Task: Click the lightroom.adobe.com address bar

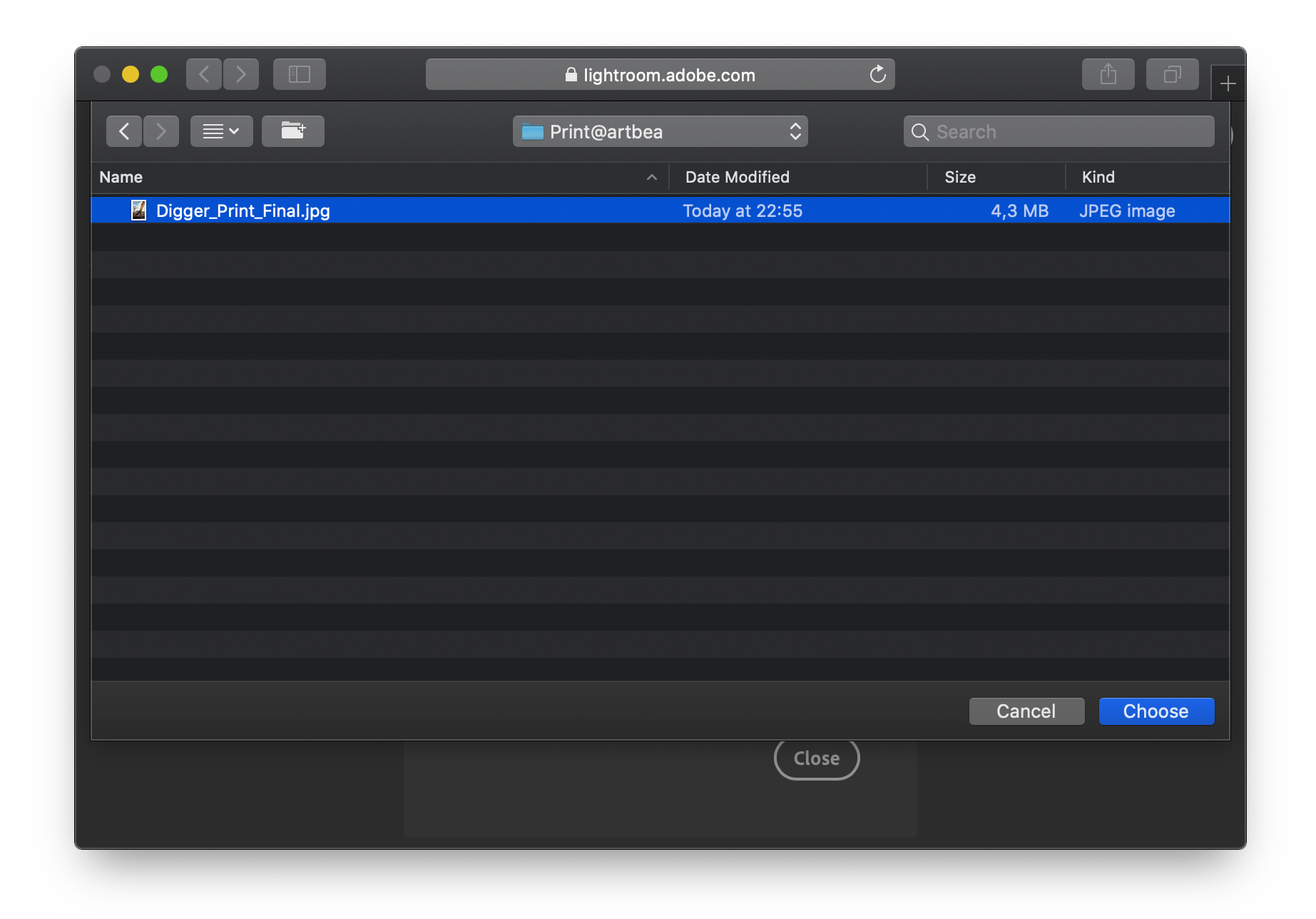Action: [x=660, y=74]
